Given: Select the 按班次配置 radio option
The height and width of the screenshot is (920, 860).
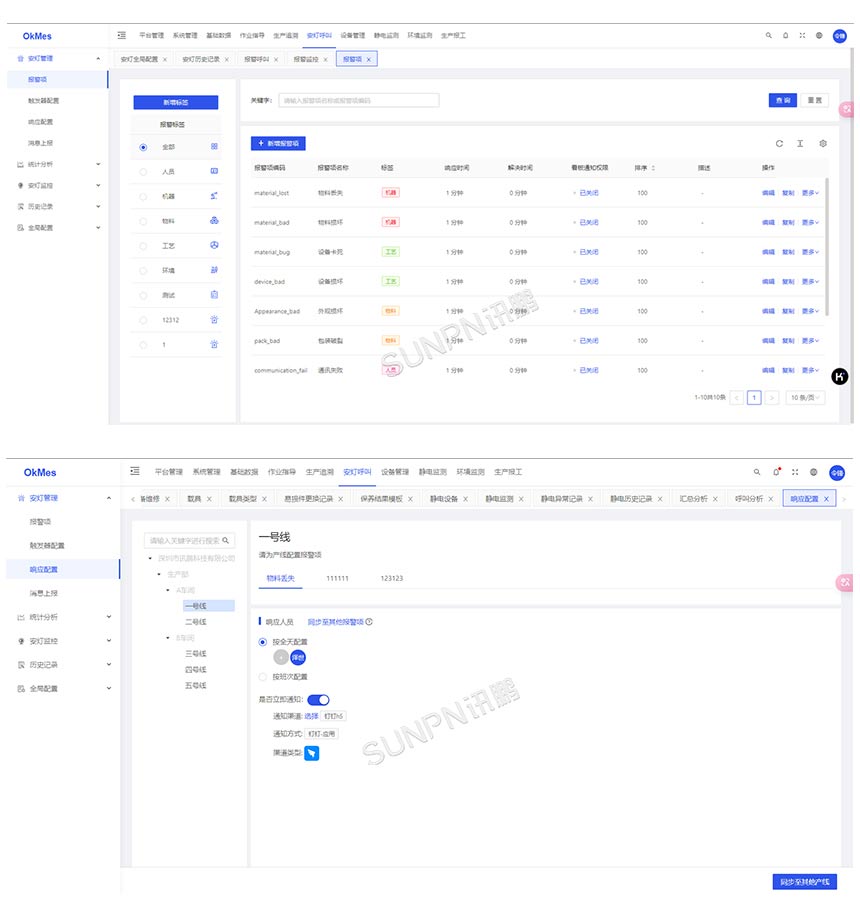Looking at the screenshot, I should click(x=263, y=677).
